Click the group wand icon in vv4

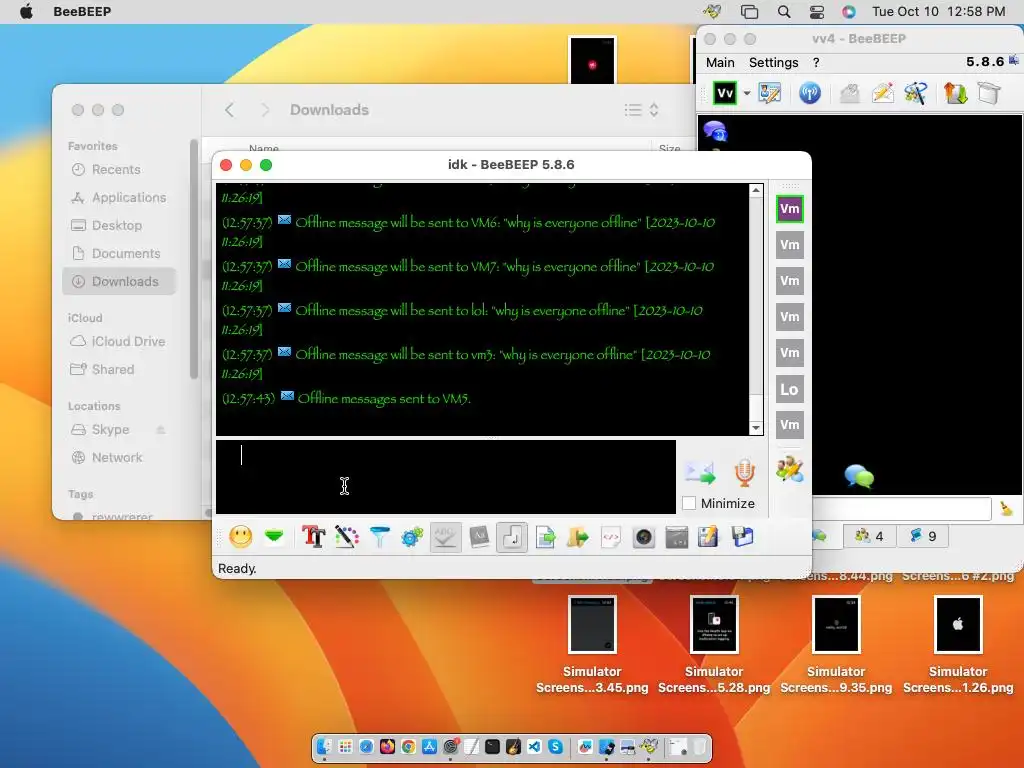coord(916,93)
